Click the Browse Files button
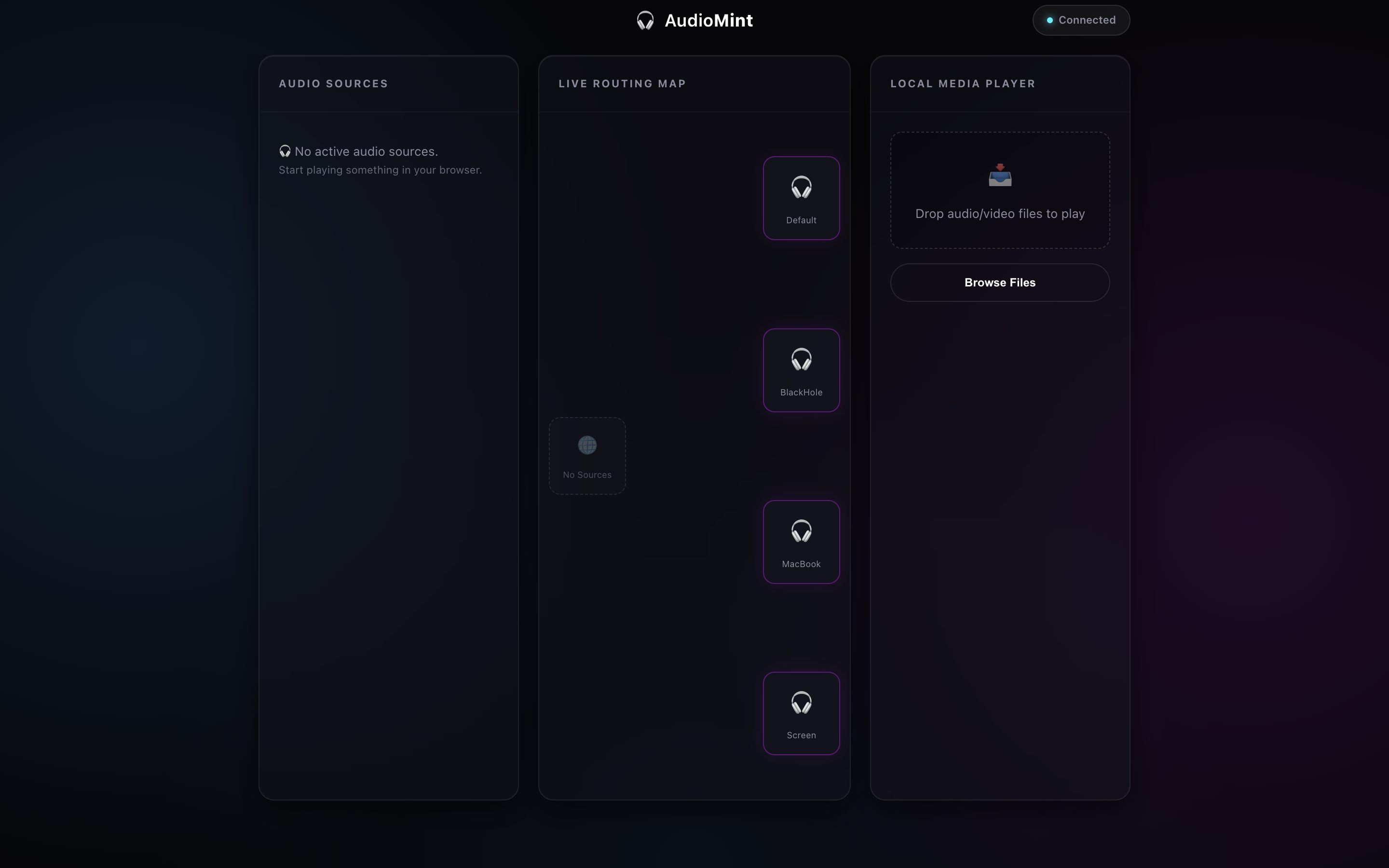Image resolution: width=1389 pixels, height=868 pixels. (x=1000, y=283)
